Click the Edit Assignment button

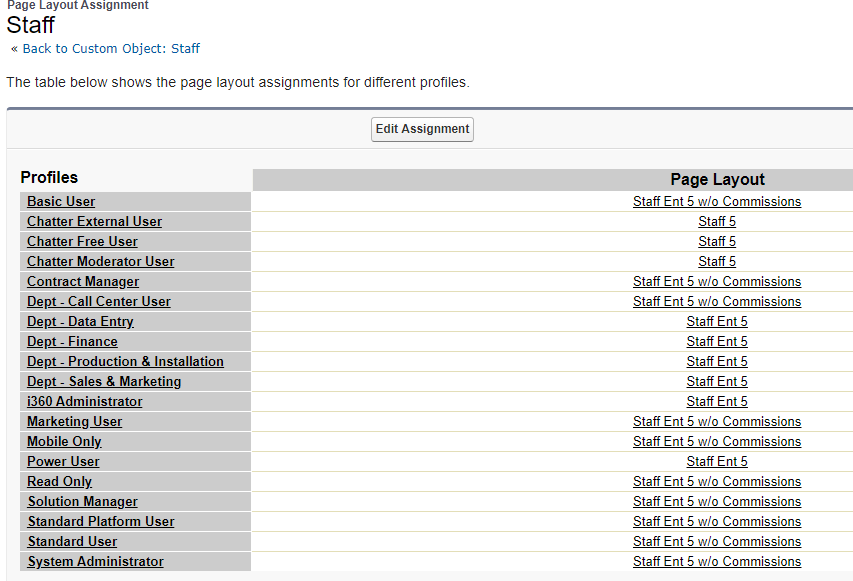click(422, 129)
